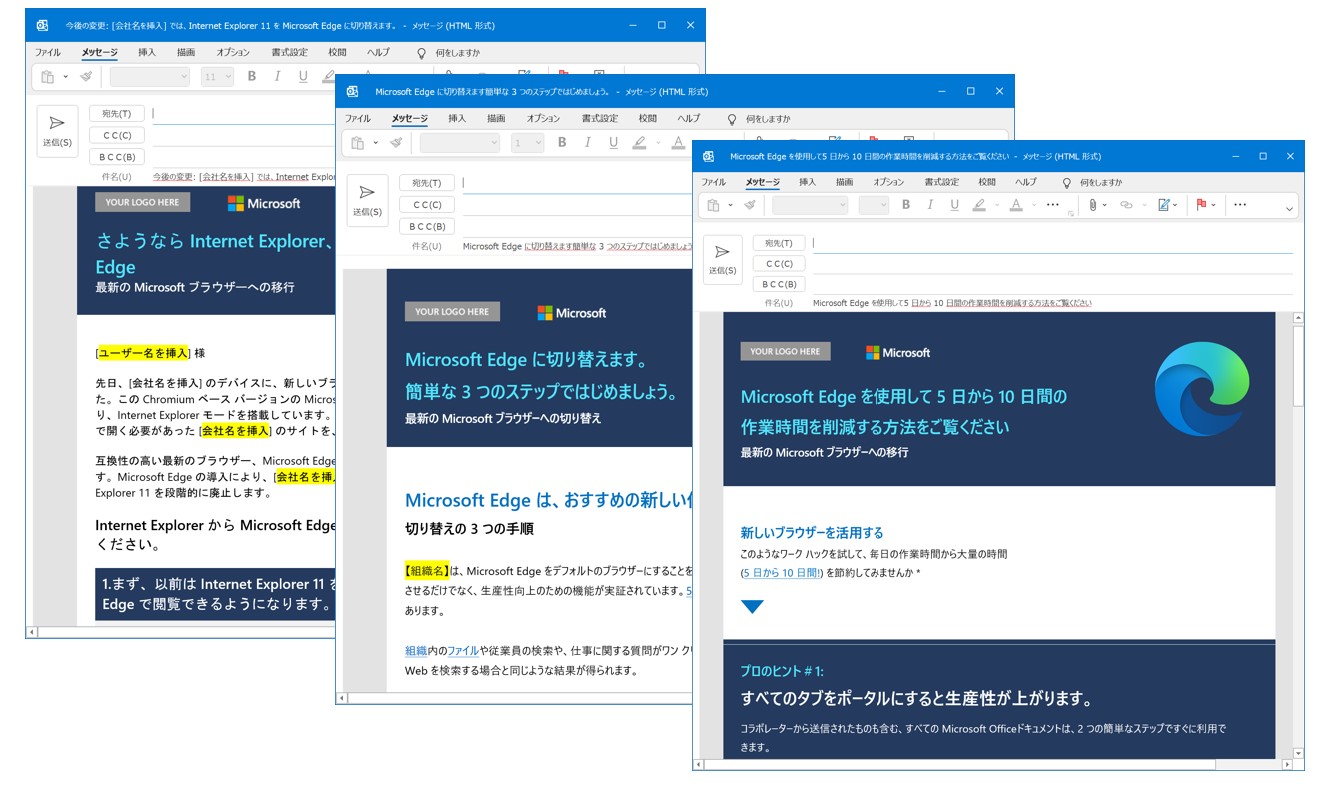Apply font color in the front window

pyautogui.click(x=1016, y=205)
